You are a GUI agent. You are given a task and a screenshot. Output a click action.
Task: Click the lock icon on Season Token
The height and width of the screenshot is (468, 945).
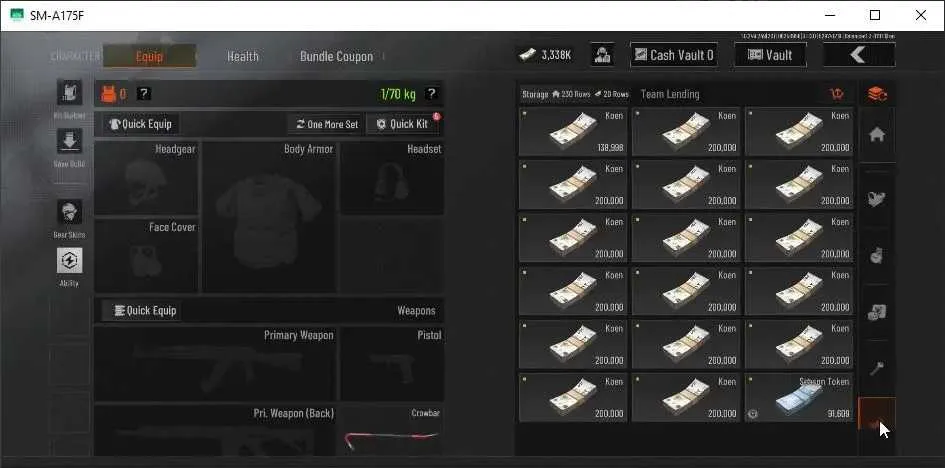pos(753,414)
